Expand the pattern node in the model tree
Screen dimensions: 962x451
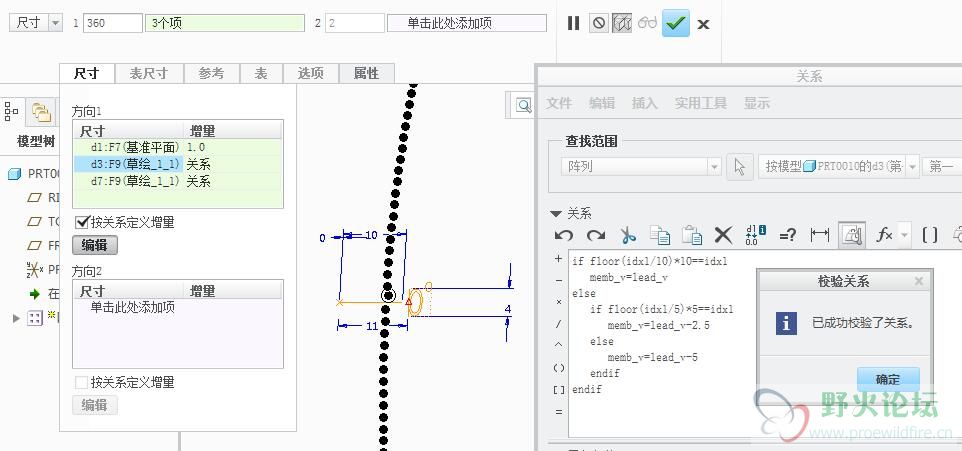point(16,318)
